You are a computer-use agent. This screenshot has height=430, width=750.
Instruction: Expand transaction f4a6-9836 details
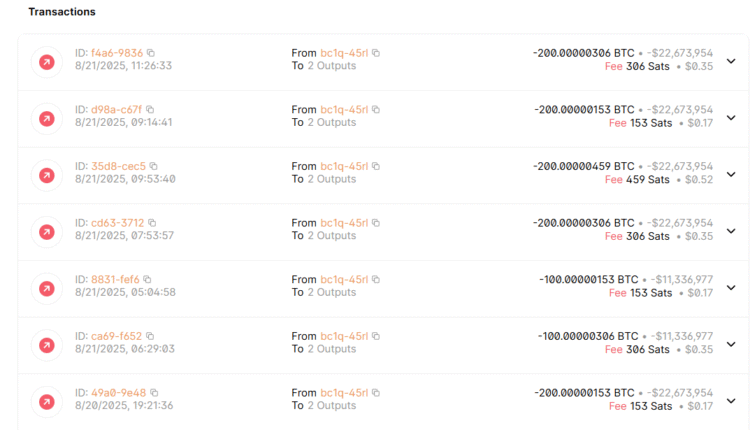(730, 61)
